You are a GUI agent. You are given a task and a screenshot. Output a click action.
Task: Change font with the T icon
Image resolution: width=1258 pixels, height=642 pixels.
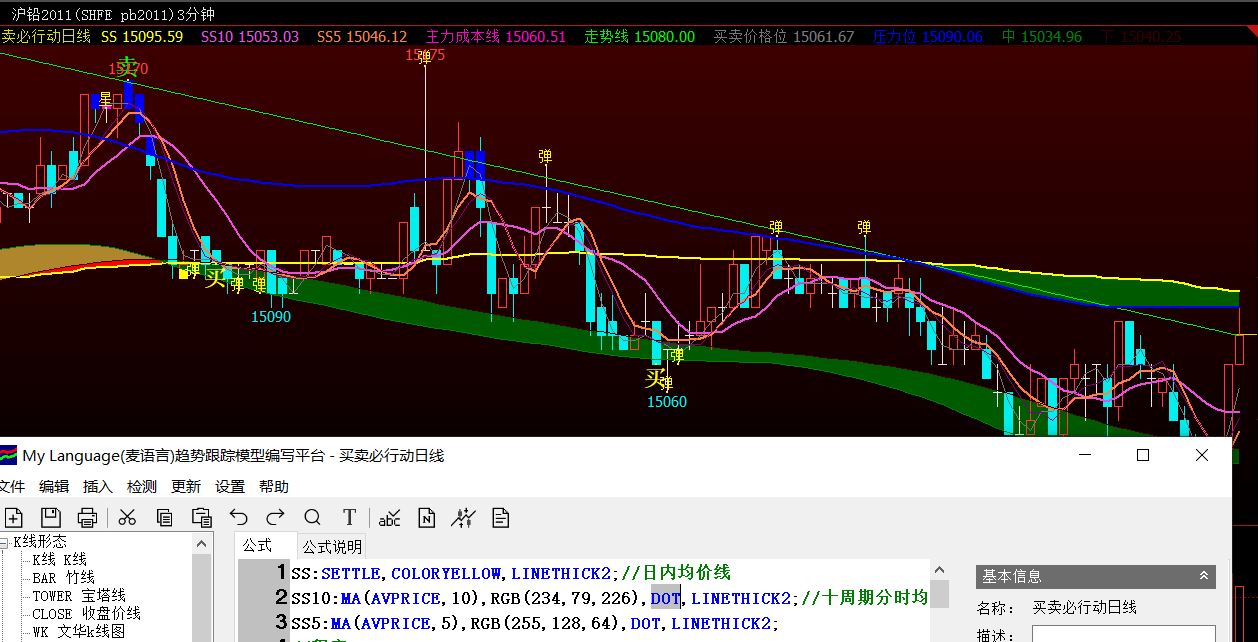(349, 517)
